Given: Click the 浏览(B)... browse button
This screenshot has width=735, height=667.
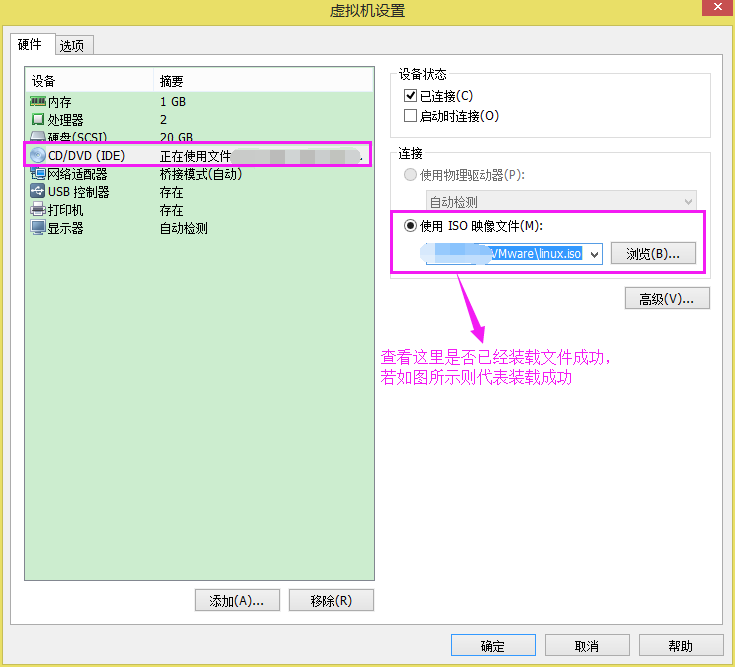Looking at the screenshot, I should (x=653, y=254).
